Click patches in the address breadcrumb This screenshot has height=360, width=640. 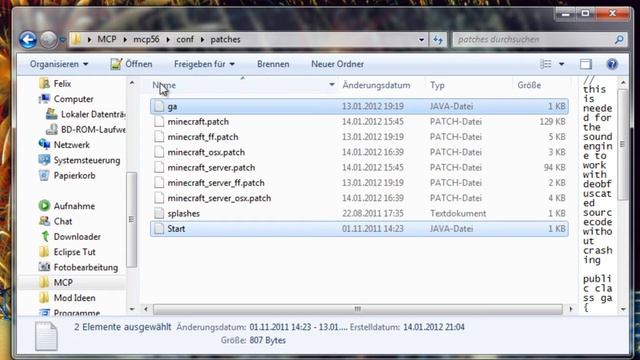(225, 40)
